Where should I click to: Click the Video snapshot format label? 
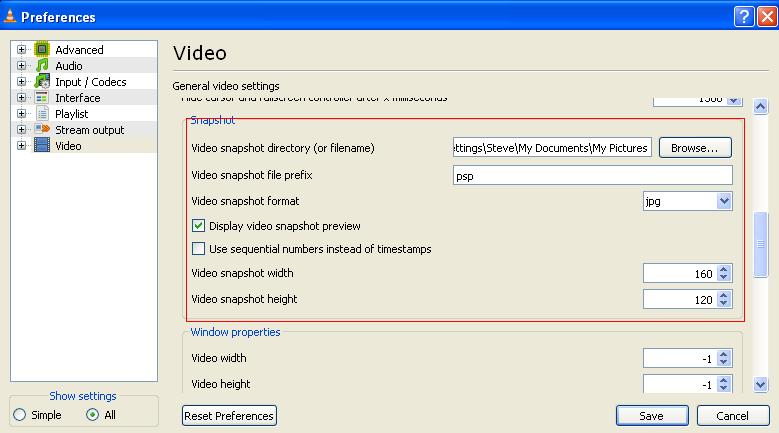pos(245,201)
